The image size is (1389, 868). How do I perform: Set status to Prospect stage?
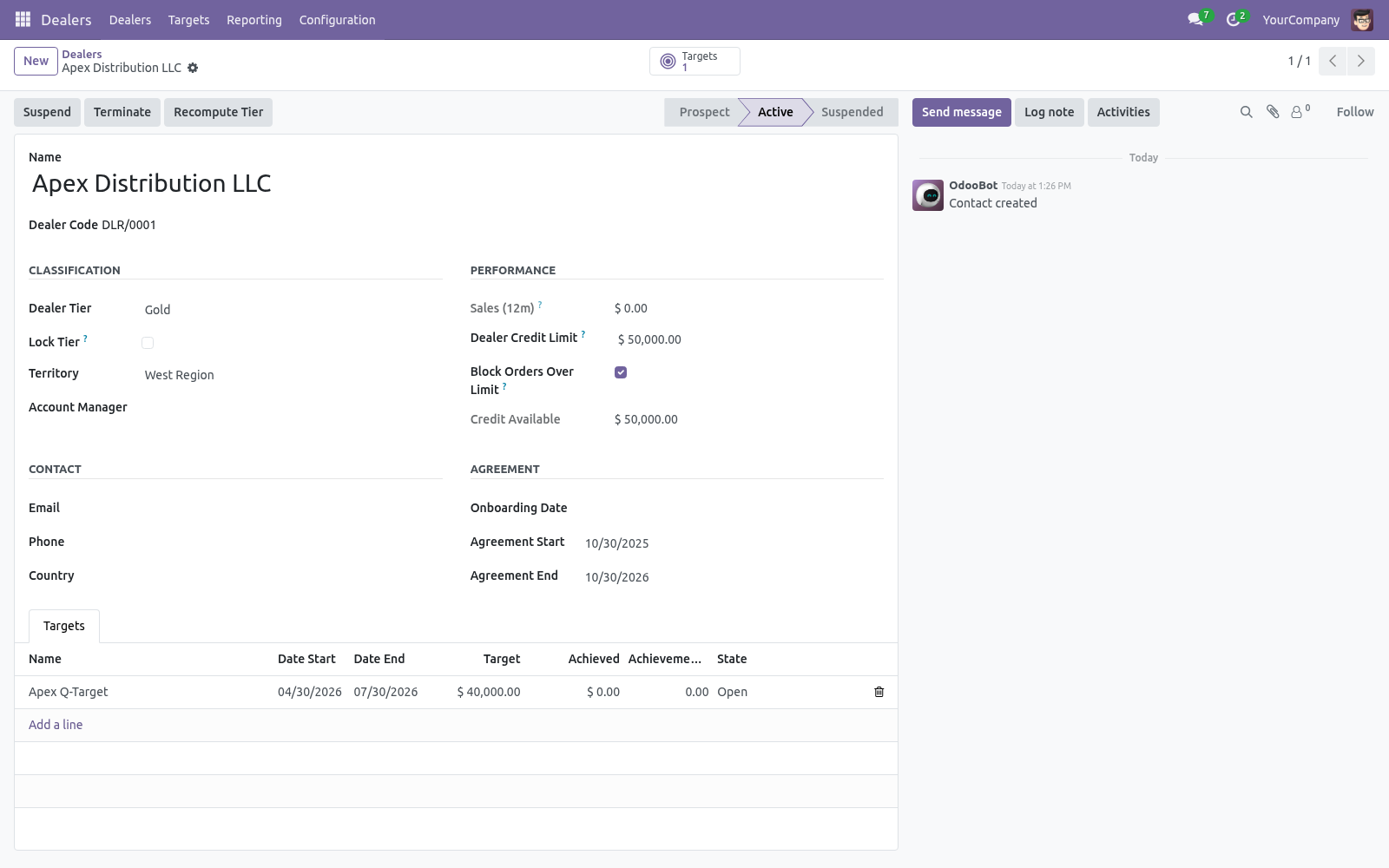[704, 112]
